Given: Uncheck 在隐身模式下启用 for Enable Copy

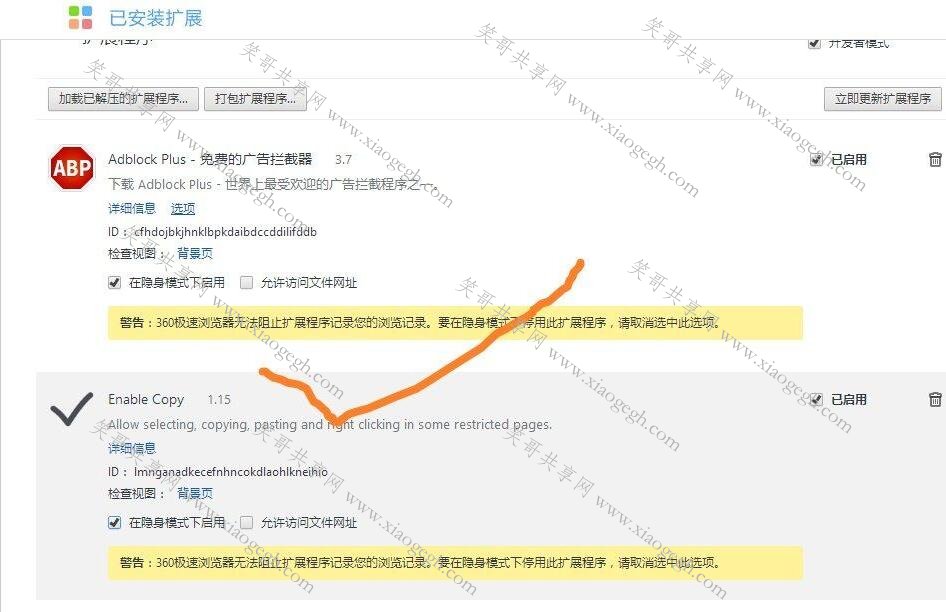Looking at the screenshot, I should point(114,522).
